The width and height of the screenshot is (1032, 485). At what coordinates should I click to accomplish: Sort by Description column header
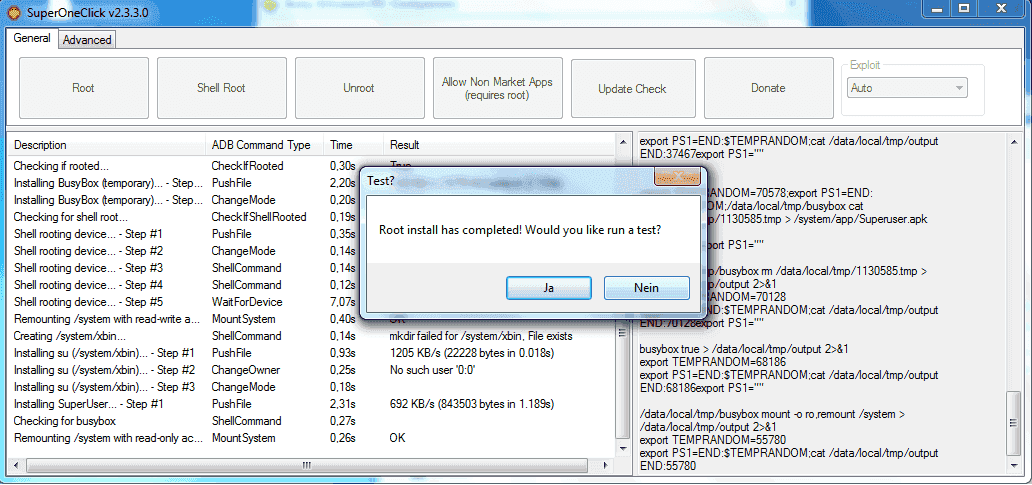coord(106,145)
